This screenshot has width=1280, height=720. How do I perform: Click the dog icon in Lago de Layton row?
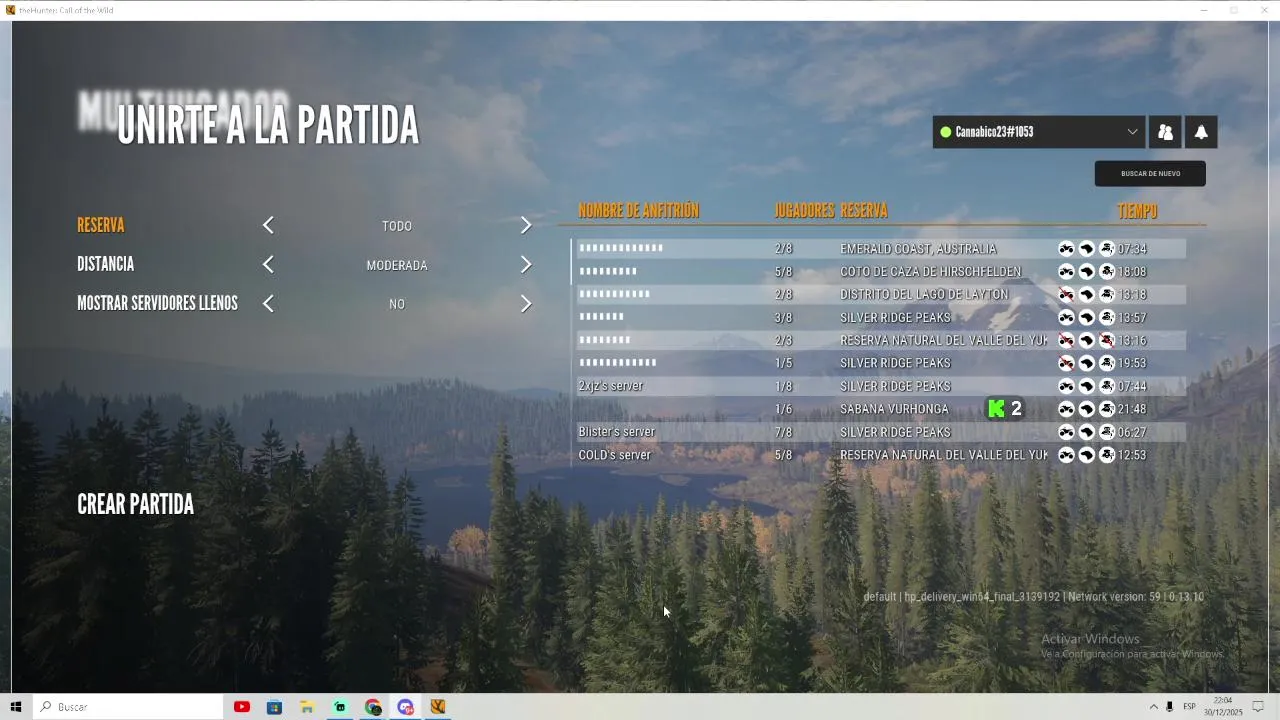[x=1086, y=295]
